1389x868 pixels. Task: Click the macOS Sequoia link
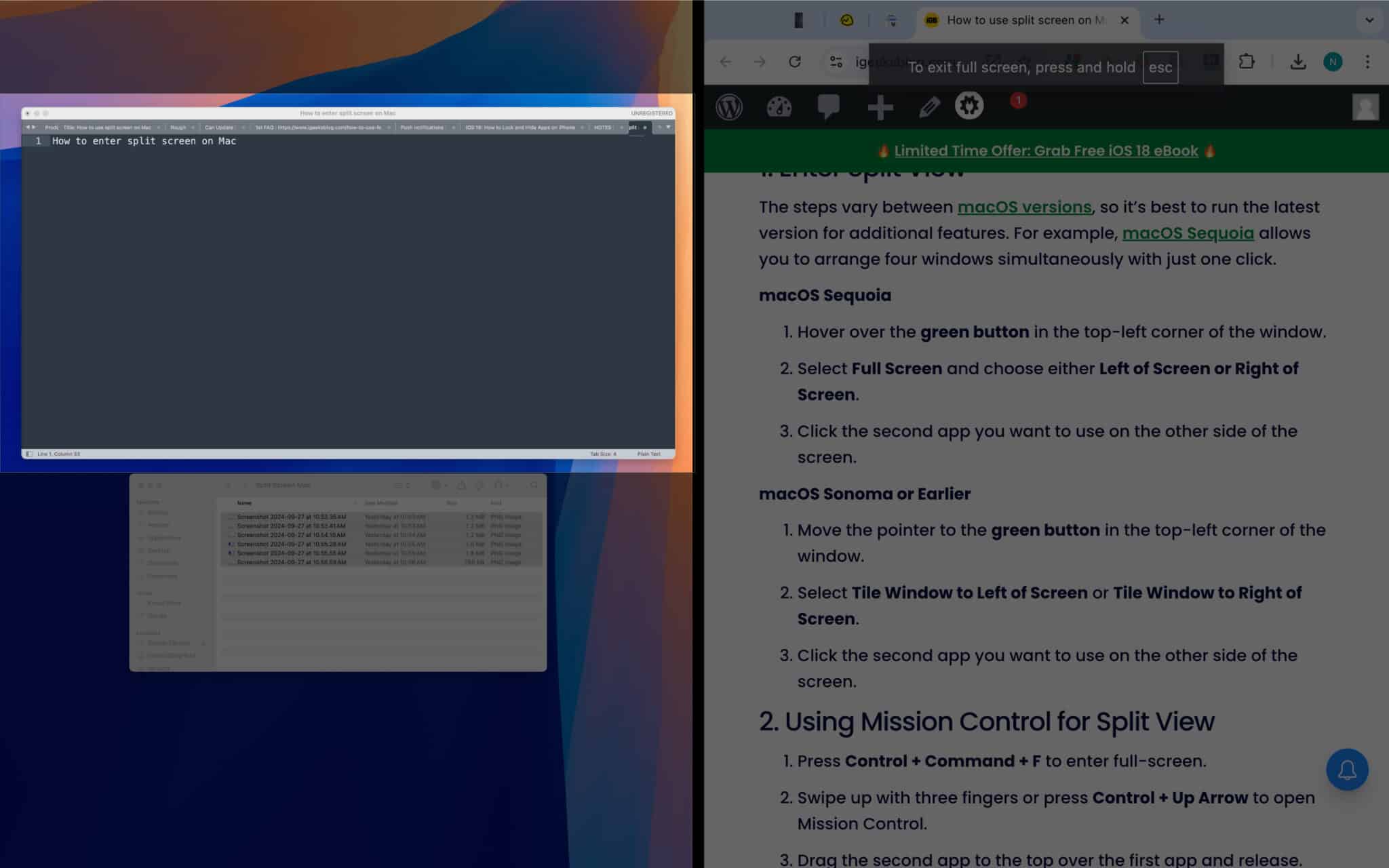(1188, 233)
